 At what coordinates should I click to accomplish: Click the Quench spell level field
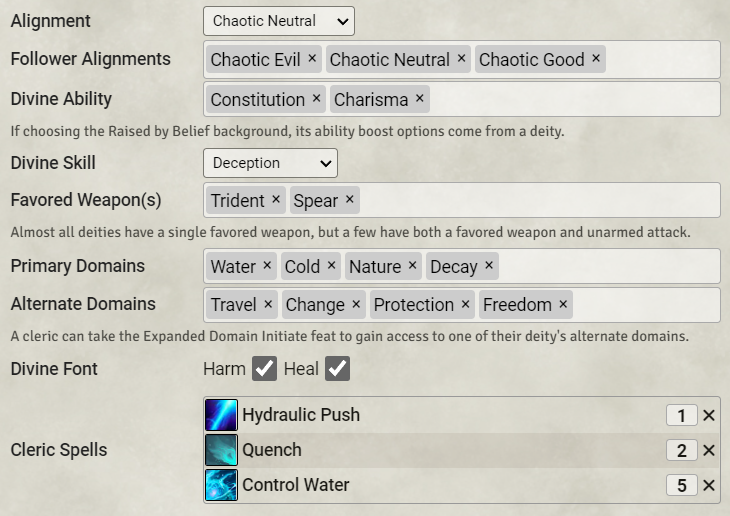[681, 451]
